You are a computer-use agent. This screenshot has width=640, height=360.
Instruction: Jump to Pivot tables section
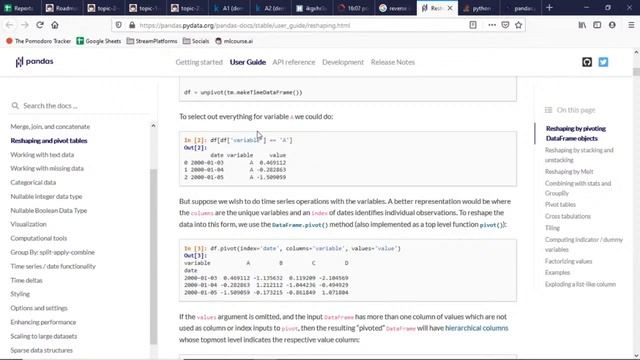pyautogui.click(x=560, y=204)
